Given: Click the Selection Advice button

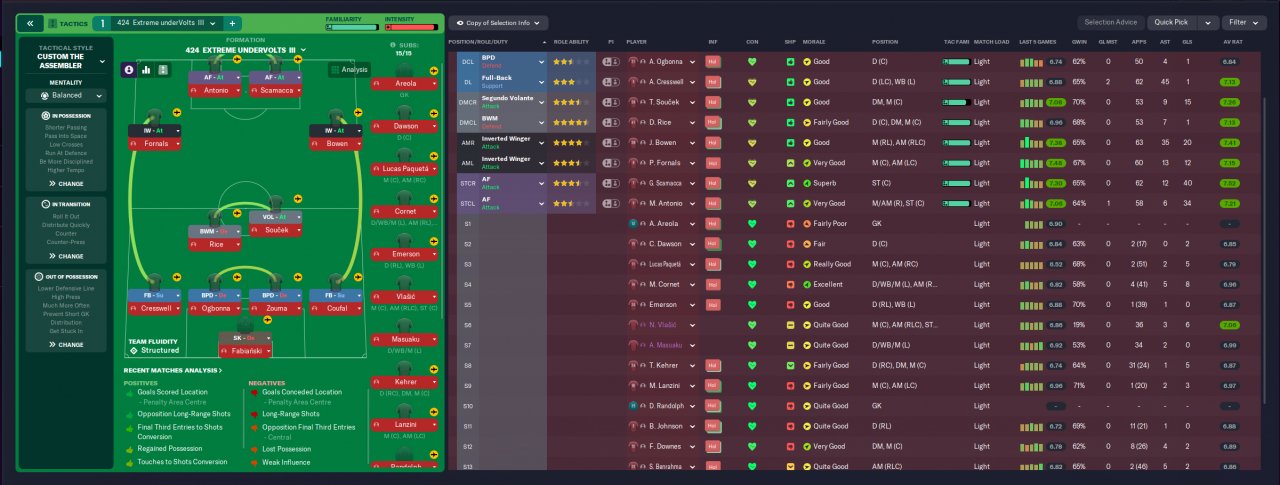Looking at the screenshot, I should point(1111,22).
